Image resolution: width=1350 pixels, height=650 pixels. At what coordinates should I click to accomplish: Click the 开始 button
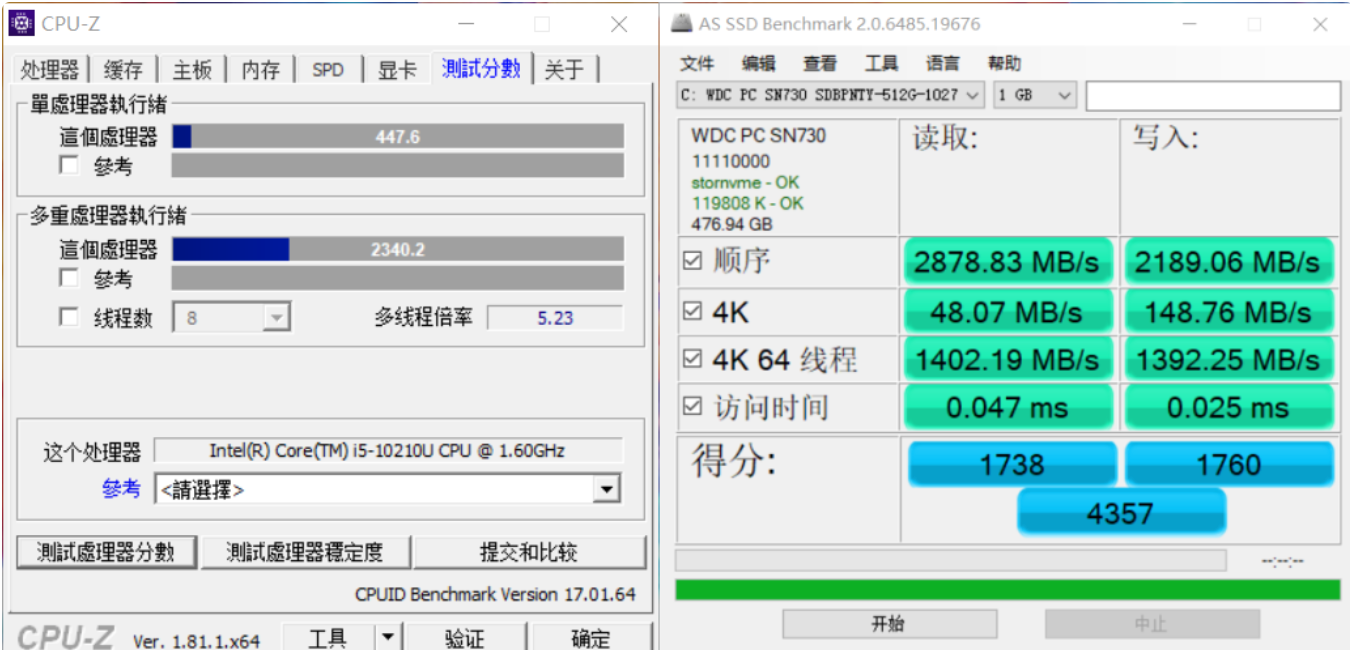889,624
